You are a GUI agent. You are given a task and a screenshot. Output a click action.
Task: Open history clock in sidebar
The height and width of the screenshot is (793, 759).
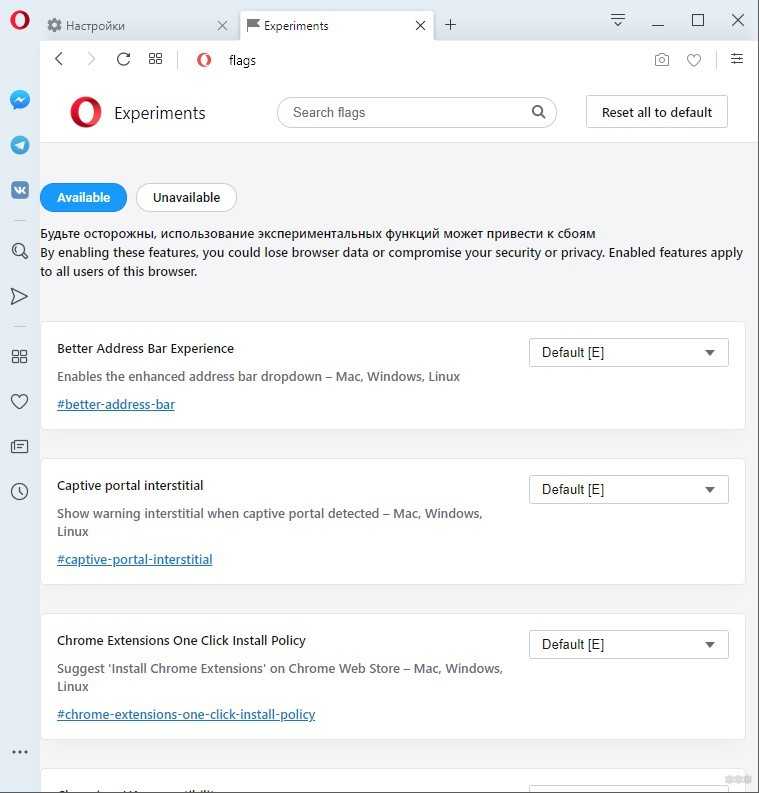coord(19,492)
